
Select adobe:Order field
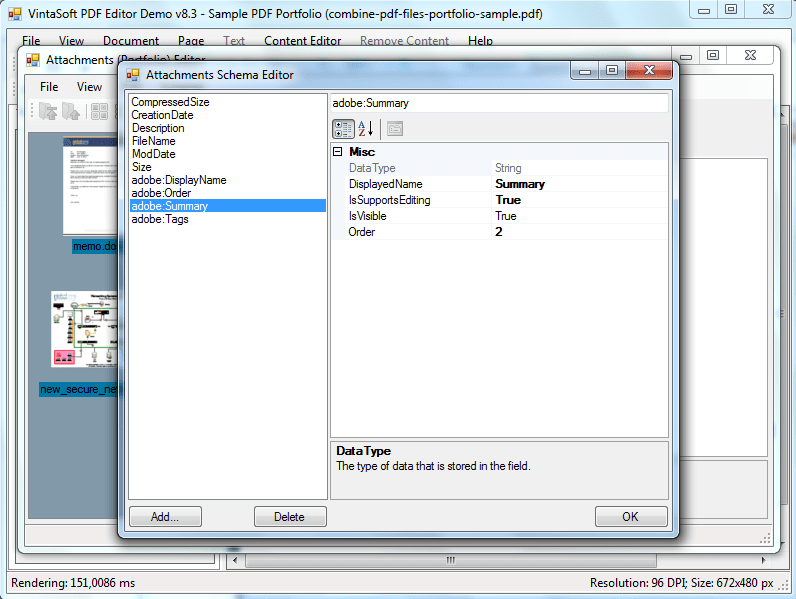pyautogui.click(x=227, y=193)
